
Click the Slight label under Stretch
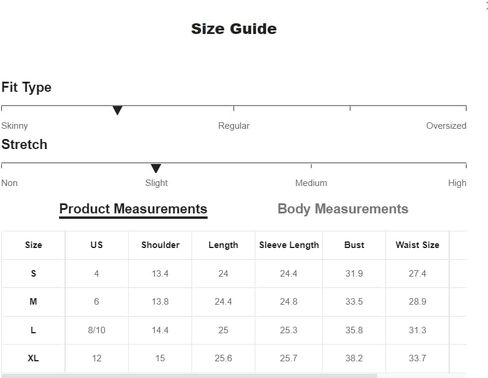(156, 183)
